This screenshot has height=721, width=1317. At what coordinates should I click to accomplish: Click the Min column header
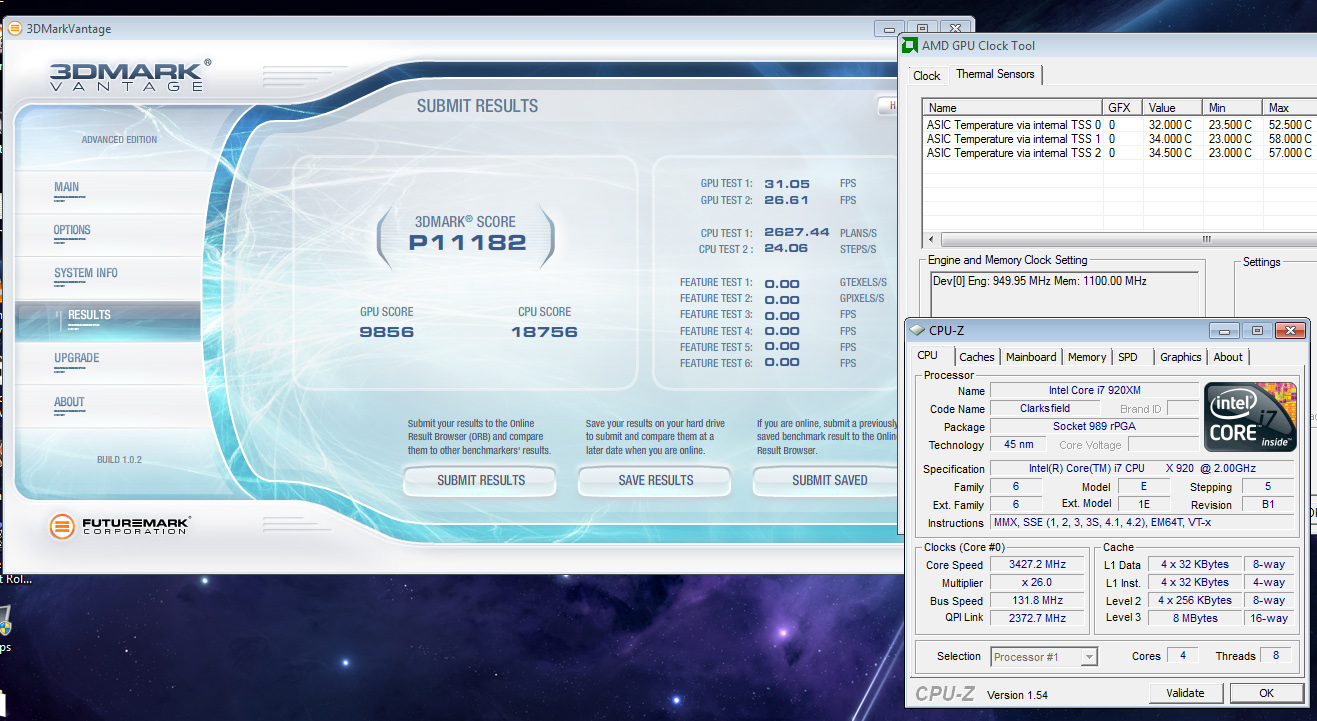[x=1233, y=107]
